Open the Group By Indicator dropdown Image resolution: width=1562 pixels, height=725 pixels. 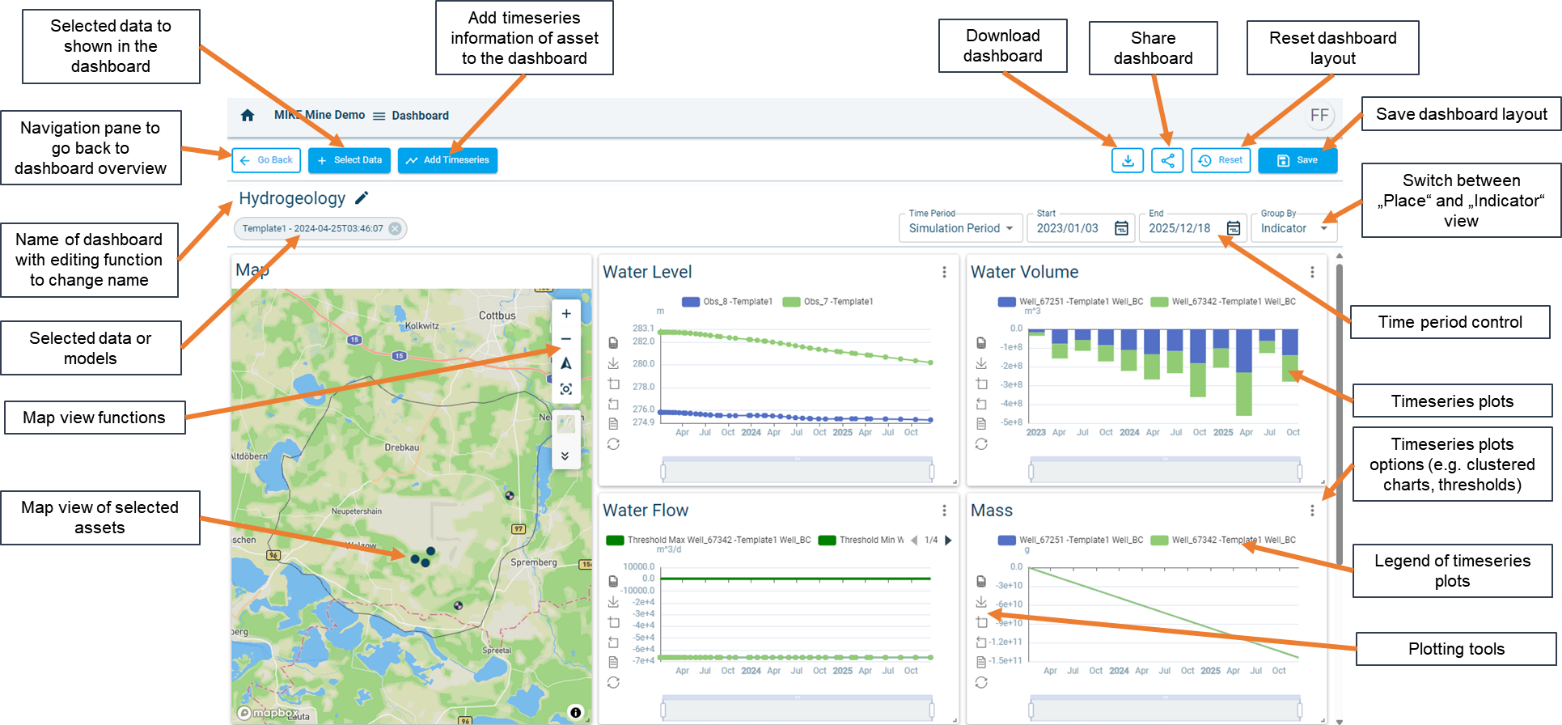coord(1293,228)
